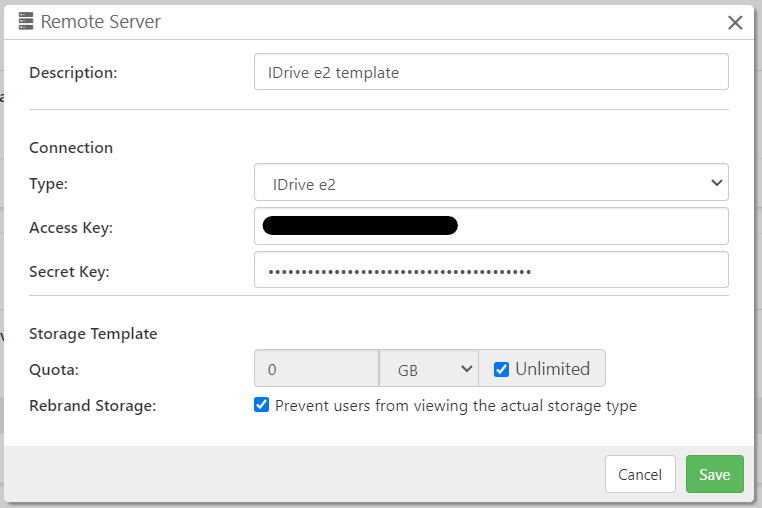Click the 'Prevent users from viewing' label

pos(456,406)
